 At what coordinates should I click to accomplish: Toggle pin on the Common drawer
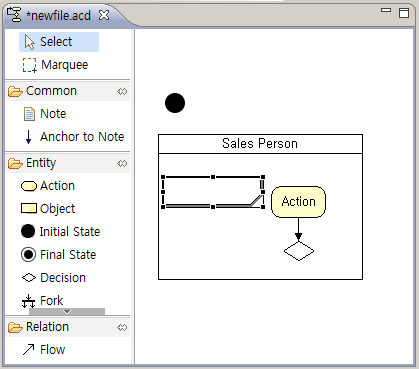point(122,92)
